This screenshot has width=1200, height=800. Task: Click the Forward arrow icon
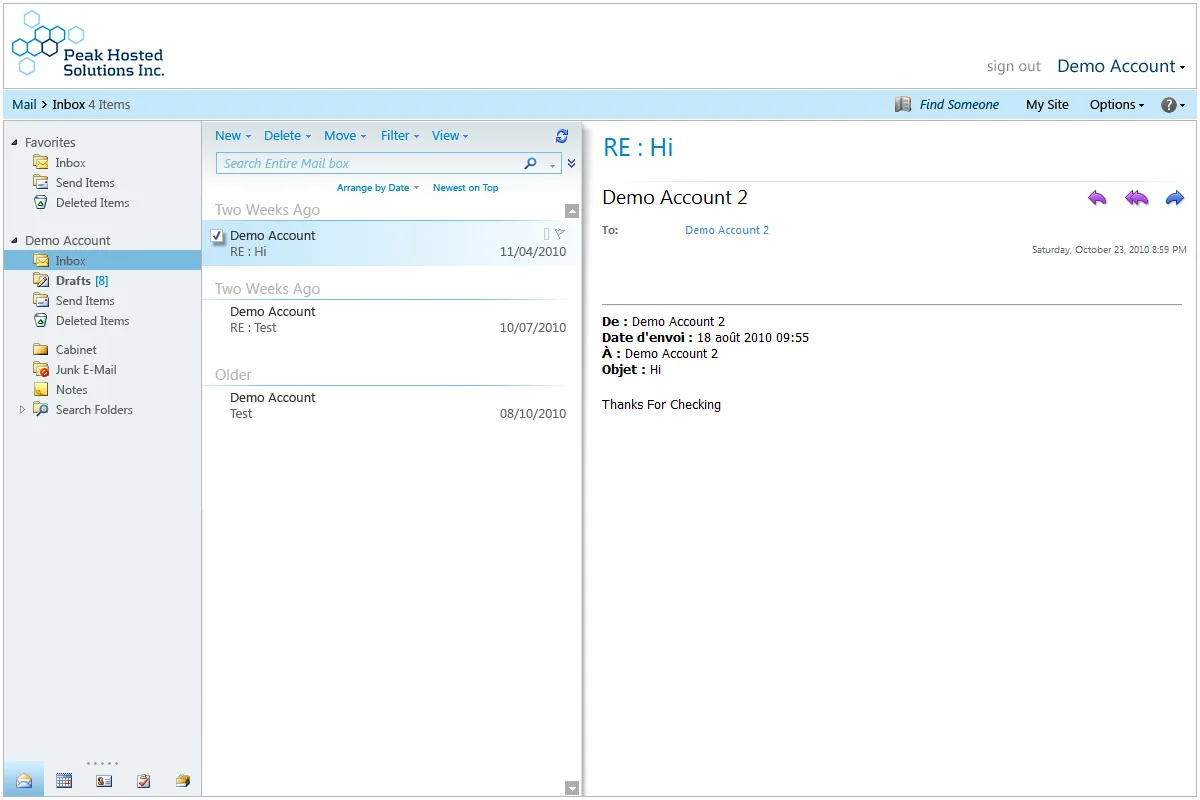click(x=1175, y=198)
